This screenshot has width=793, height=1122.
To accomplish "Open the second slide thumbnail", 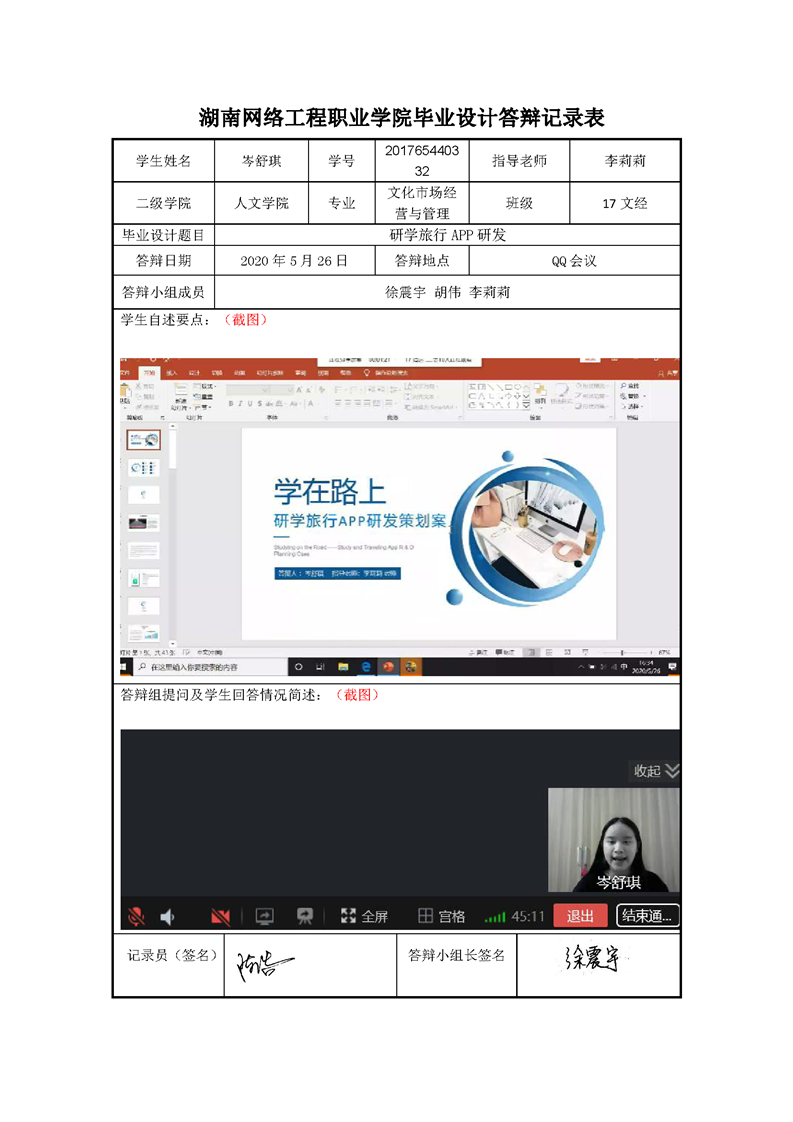I will (144, 467).
